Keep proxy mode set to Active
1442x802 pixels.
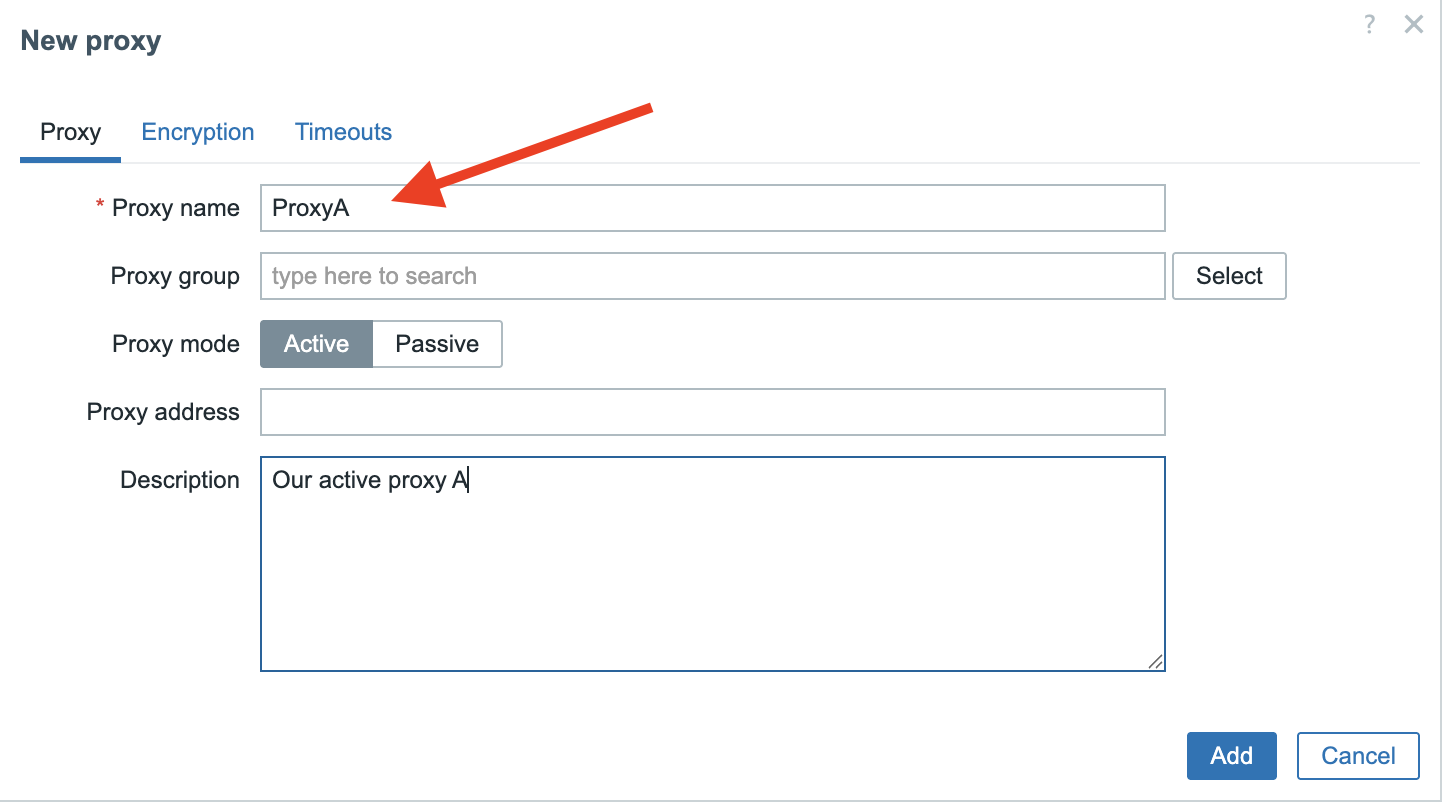pos(316,343)
